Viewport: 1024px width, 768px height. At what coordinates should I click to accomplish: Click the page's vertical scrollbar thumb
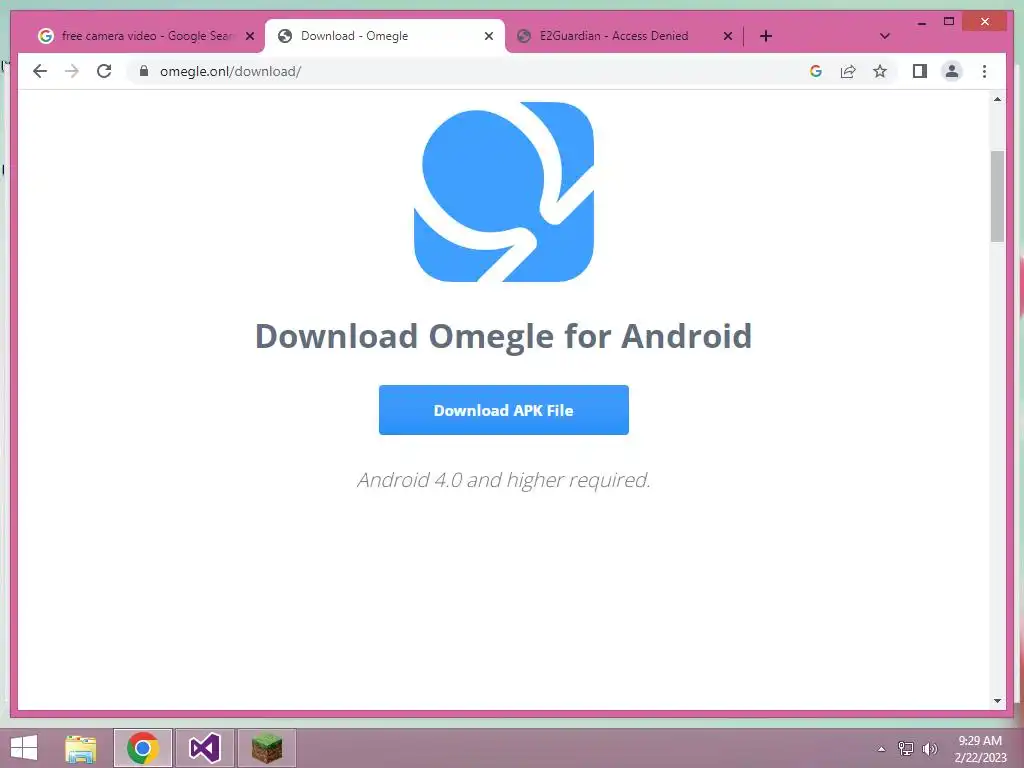click(997, 196)
